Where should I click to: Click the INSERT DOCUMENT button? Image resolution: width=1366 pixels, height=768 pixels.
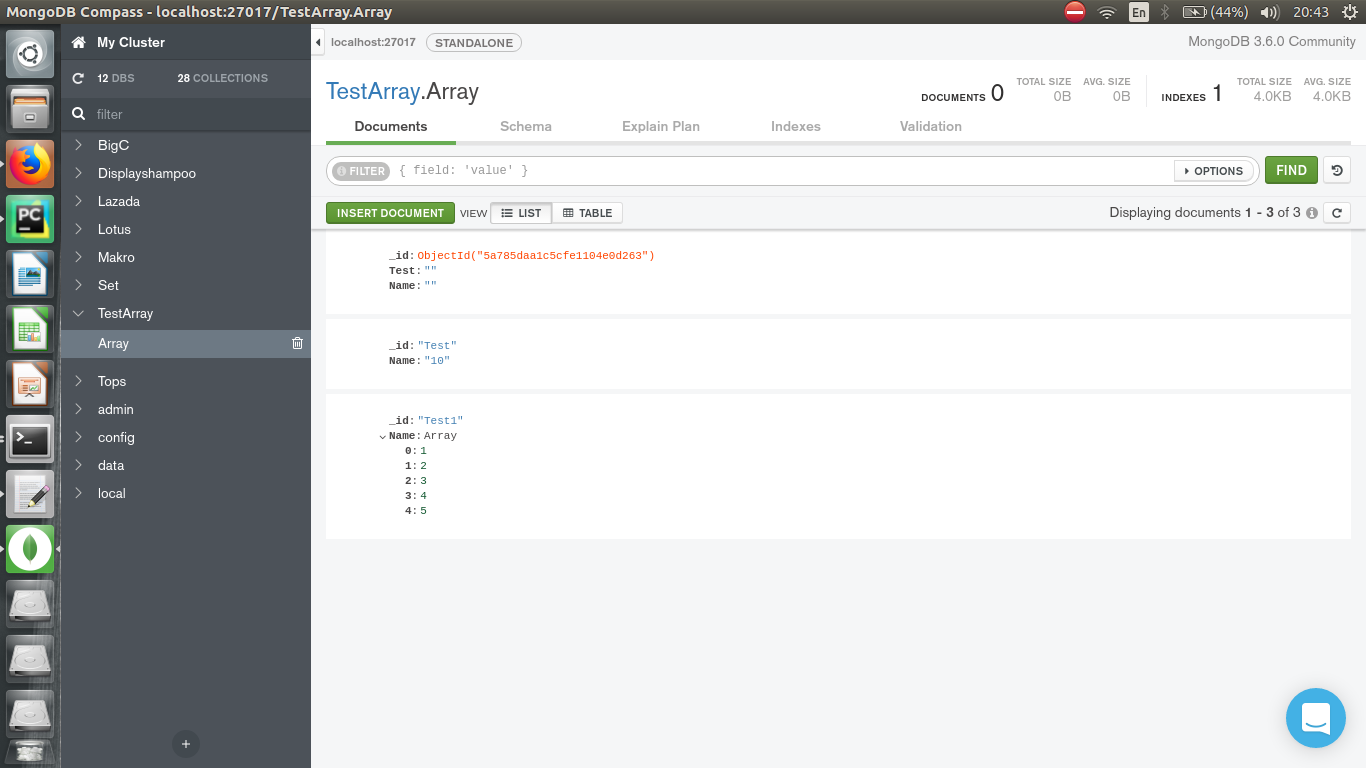390,212
